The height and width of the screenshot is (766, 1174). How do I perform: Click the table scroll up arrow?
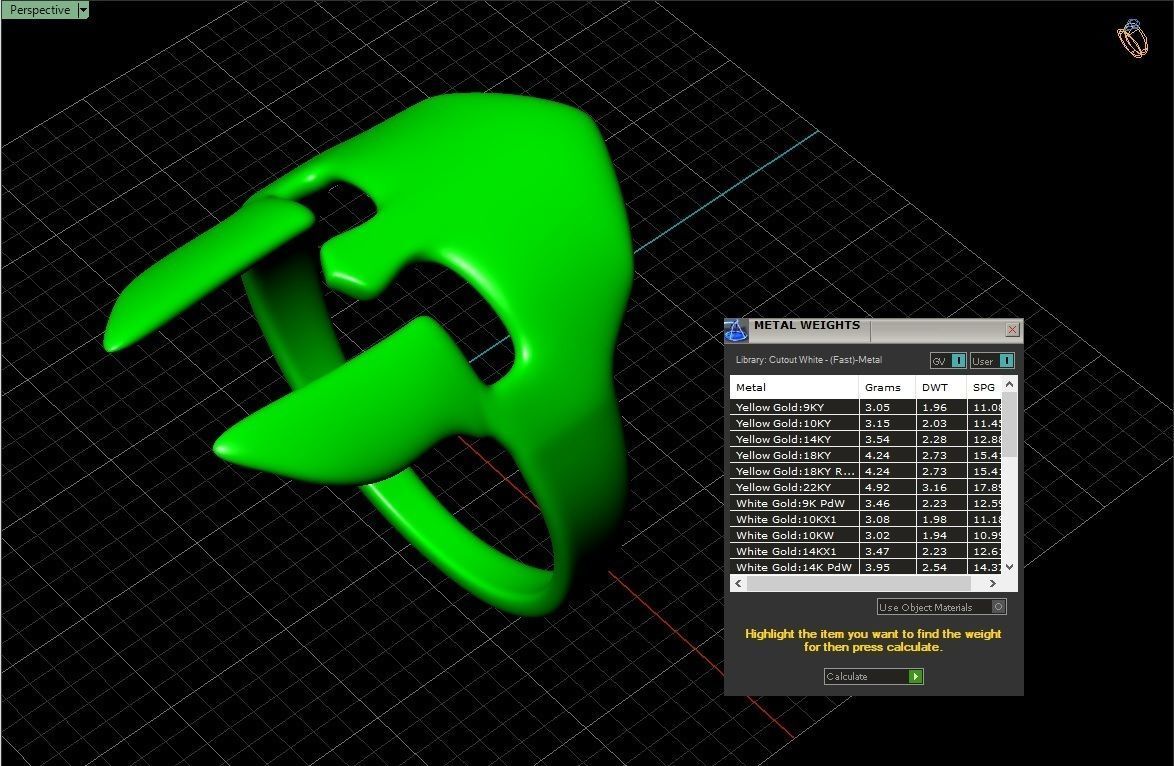click(1009, 384)
